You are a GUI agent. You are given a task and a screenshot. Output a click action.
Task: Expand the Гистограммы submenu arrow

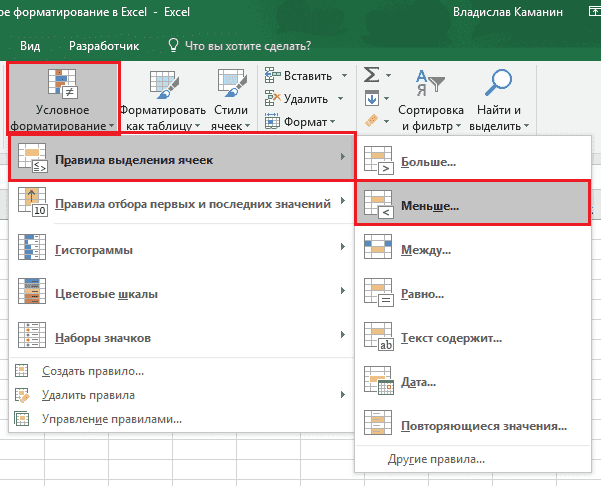343,246
